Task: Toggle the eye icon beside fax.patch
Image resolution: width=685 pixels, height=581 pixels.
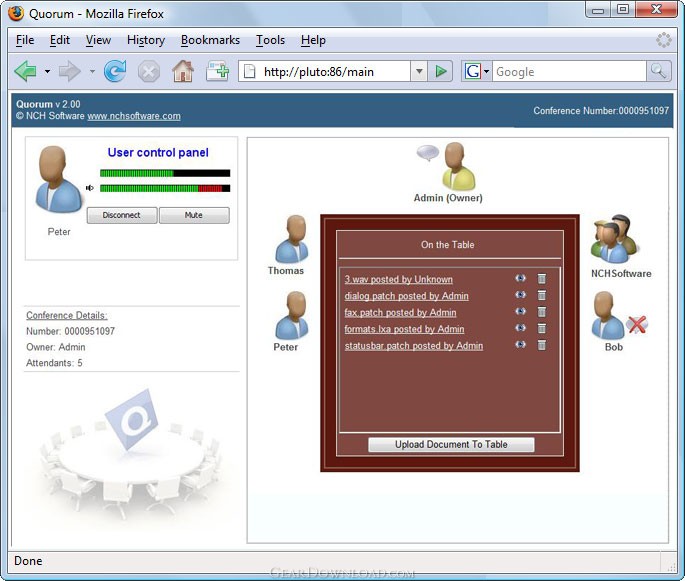Action: [x=520, y=312]
